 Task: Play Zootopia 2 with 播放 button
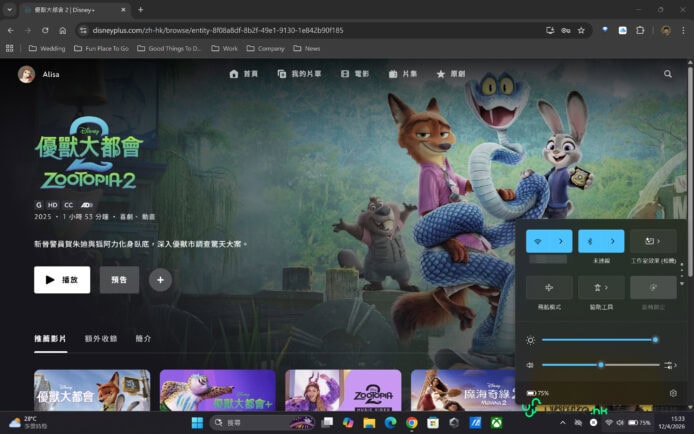pos(62,280)
